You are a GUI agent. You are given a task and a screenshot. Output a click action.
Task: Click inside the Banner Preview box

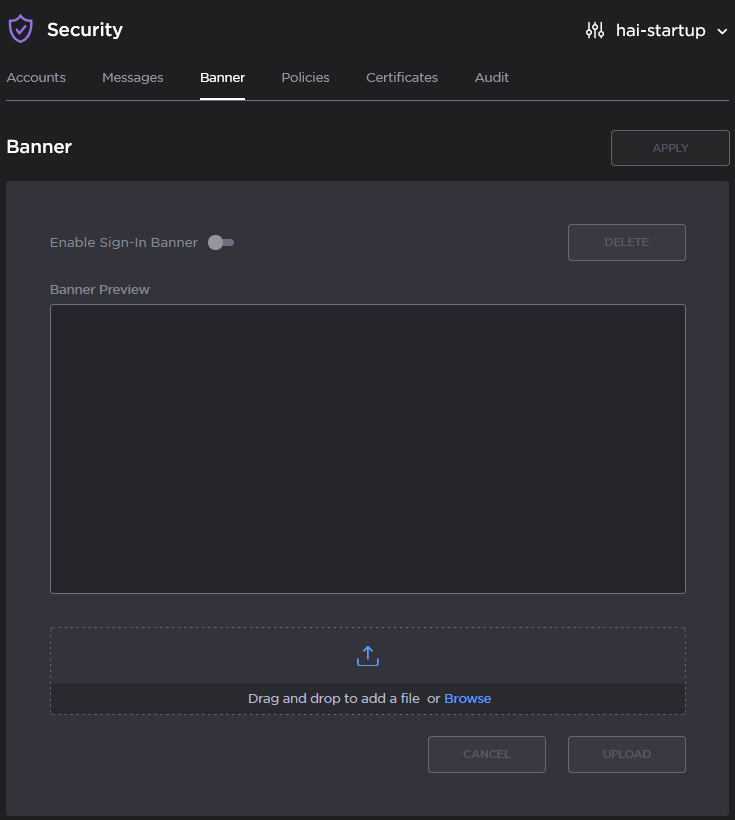pos(367,448)
